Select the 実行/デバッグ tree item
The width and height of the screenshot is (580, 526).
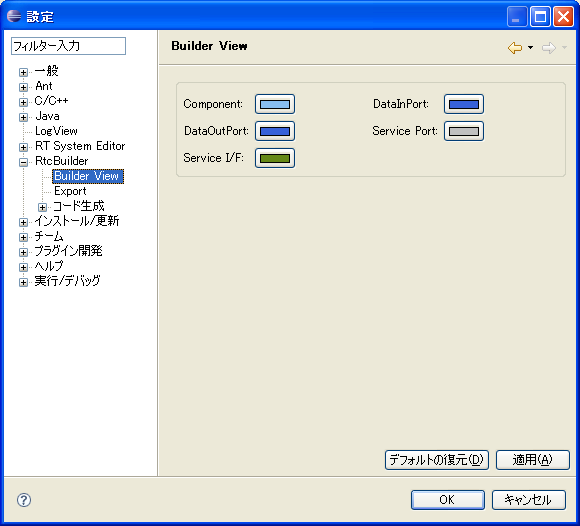(67, 281)
